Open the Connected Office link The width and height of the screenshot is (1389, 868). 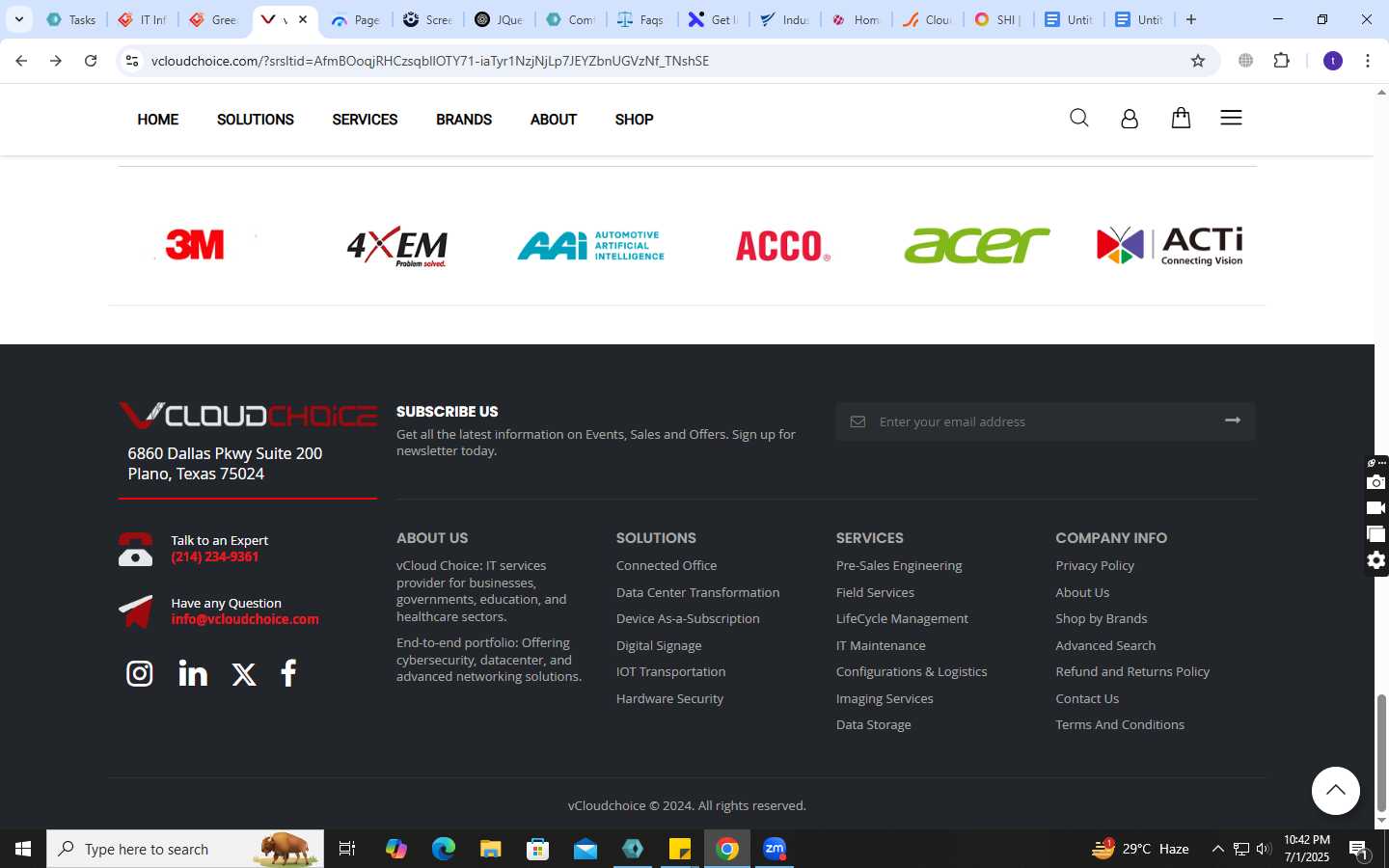[x=667, y=565]
